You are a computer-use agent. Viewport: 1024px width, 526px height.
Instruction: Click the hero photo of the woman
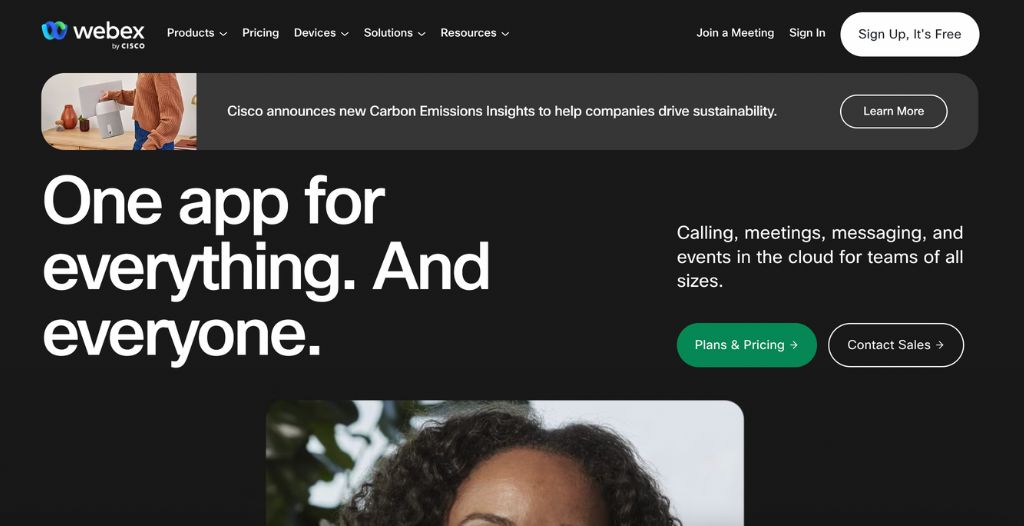504,465
